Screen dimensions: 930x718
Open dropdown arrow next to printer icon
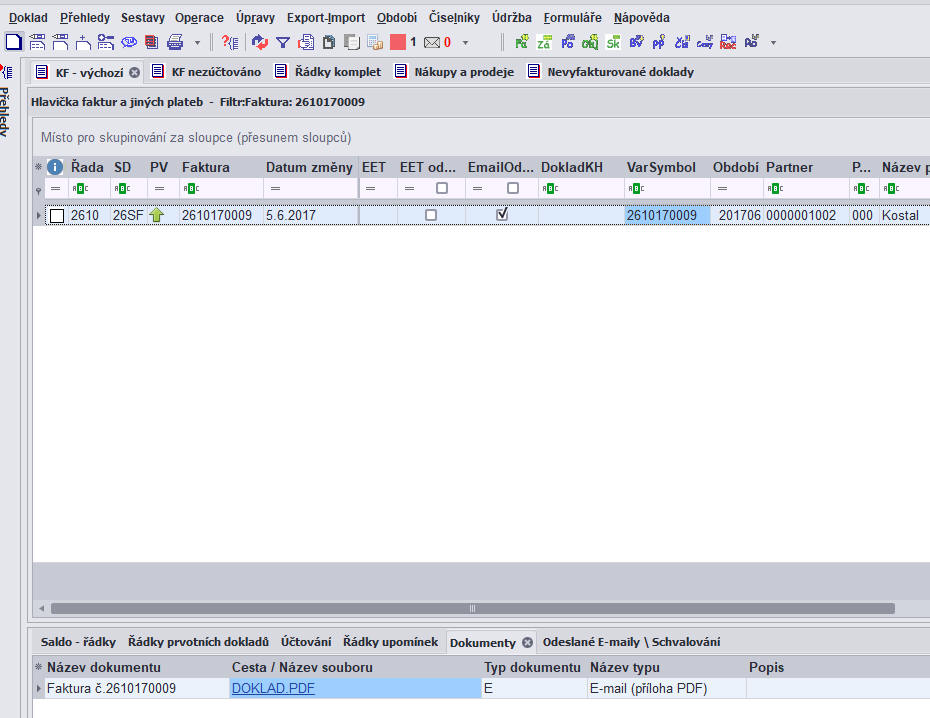click(198, 43)
